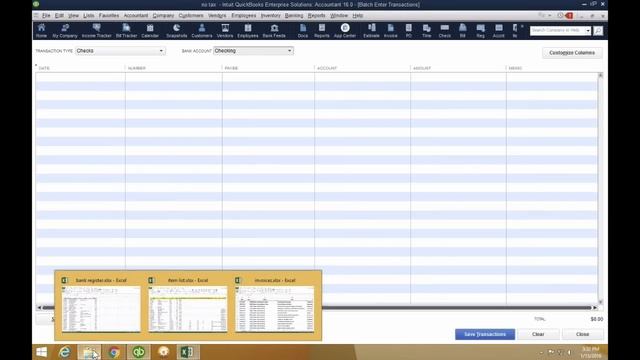Open the Edit menu
The width and height of the screenshot is (640, 360).
coord(59,16)
